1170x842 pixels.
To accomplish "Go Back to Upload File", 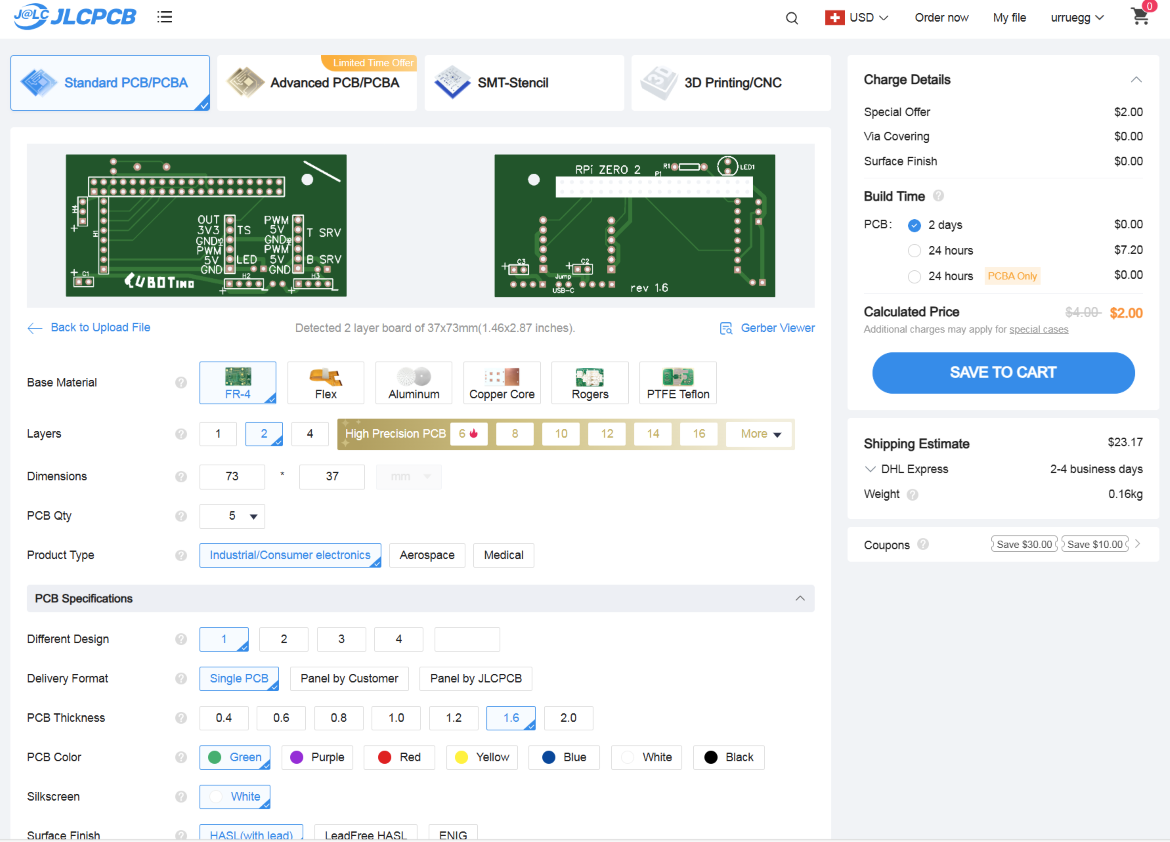I will (89, 328).
